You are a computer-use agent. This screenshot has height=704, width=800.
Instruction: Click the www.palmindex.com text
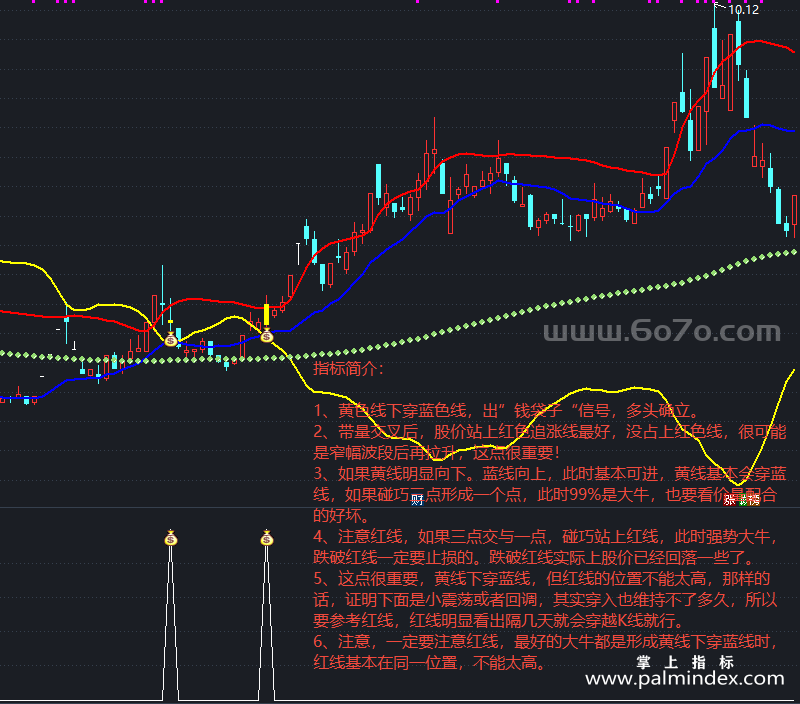tap(685, 678)
